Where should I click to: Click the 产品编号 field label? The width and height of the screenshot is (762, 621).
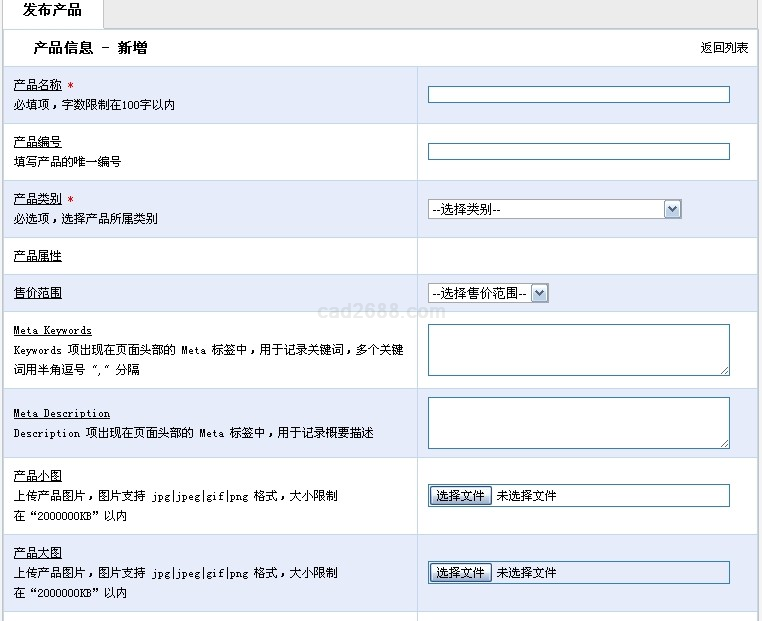coord(38,142)
